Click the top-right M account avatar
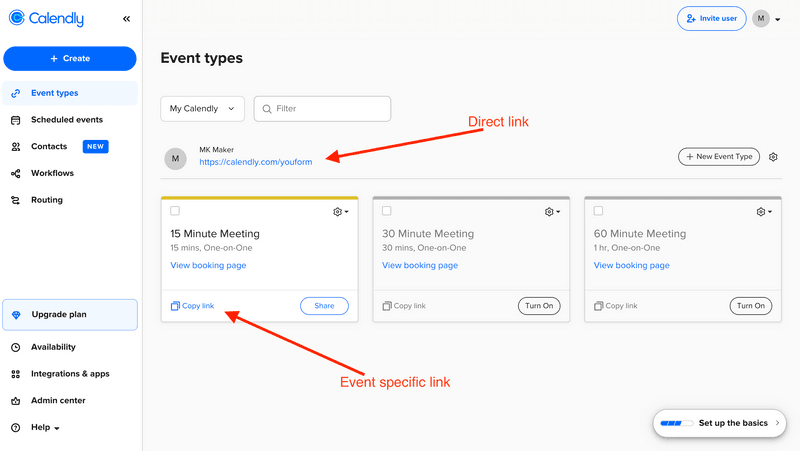The width and height of the screenshot is (800, 451). [x=761, y=18]
